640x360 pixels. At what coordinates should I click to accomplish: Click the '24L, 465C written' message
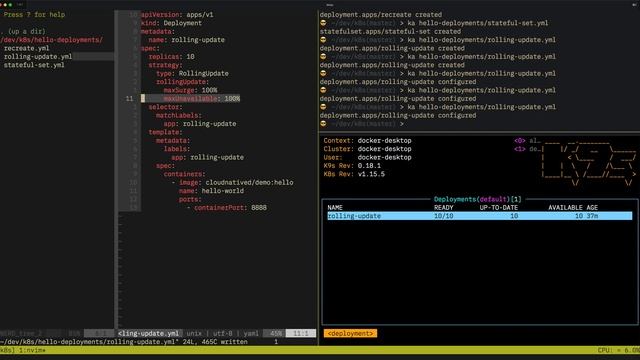click(215, 342)
